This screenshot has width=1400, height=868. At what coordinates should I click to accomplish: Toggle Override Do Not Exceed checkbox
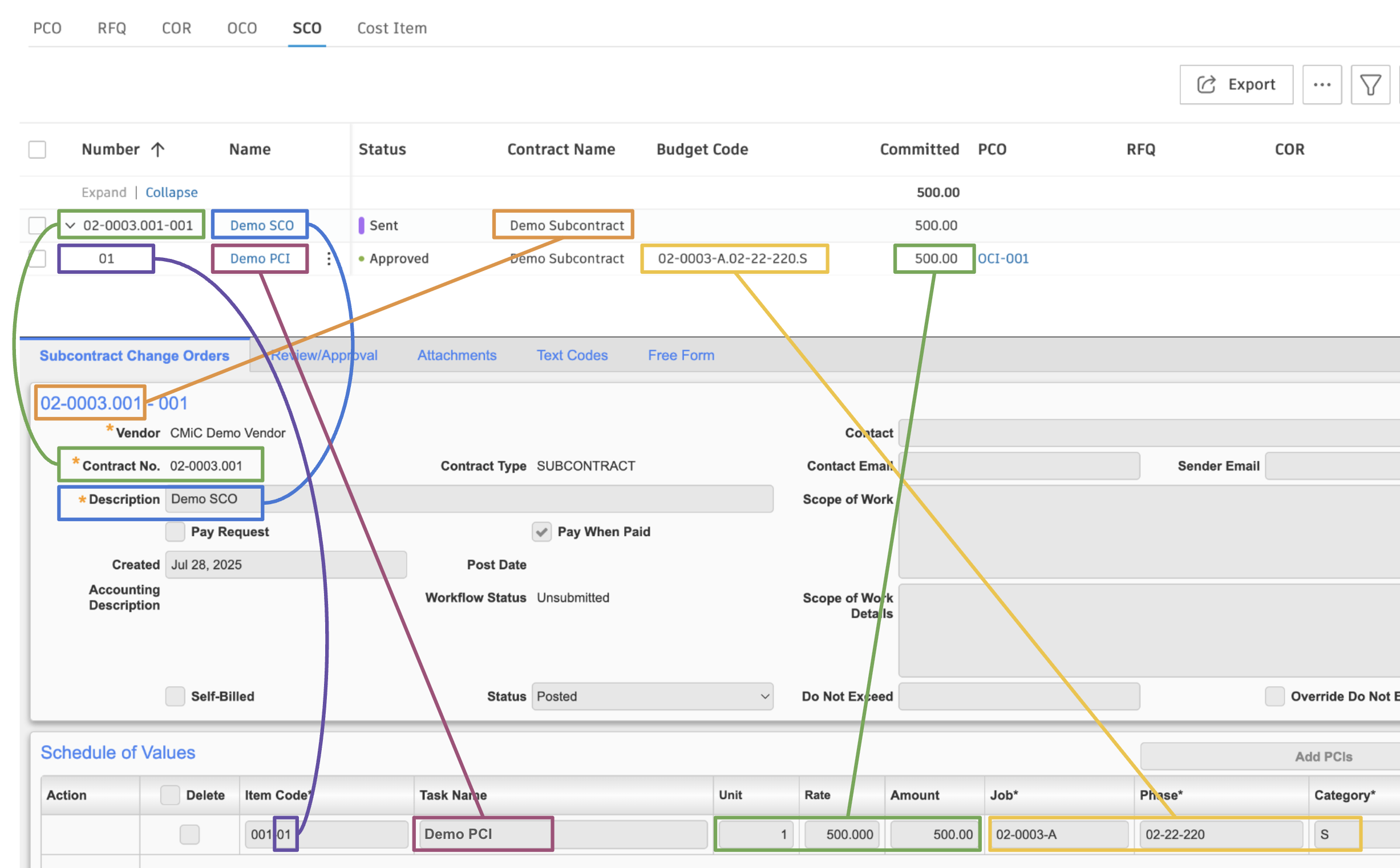1274,696
